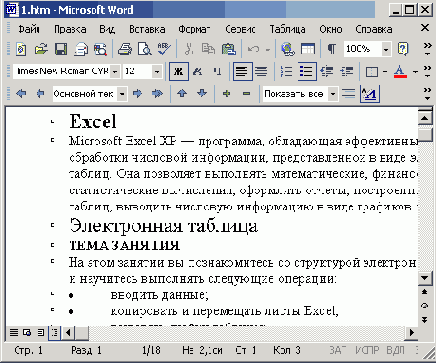Click the vertical scrollbar down arrow
The height and width of the screenshot is (363, 436).
coord(425,278)
